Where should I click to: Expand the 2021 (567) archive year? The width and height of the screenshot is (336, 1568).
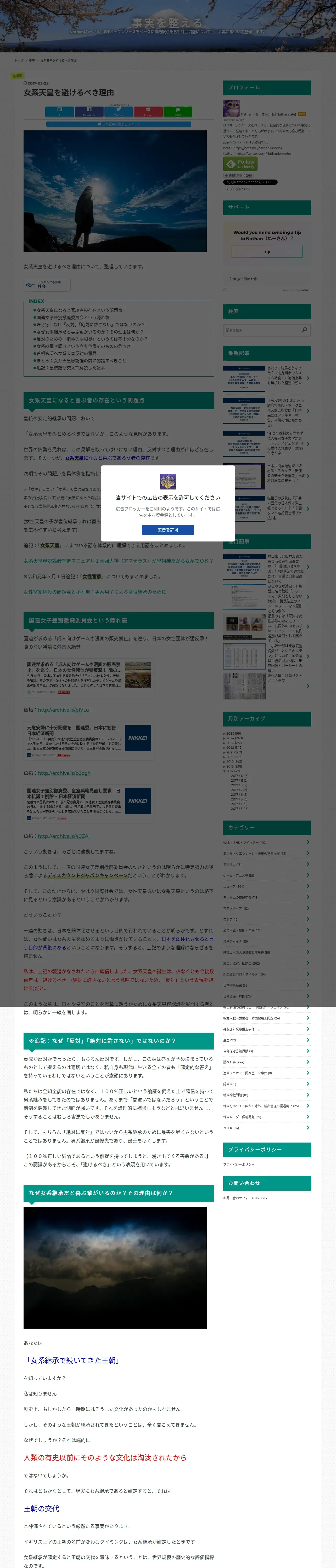coord(225,752)
